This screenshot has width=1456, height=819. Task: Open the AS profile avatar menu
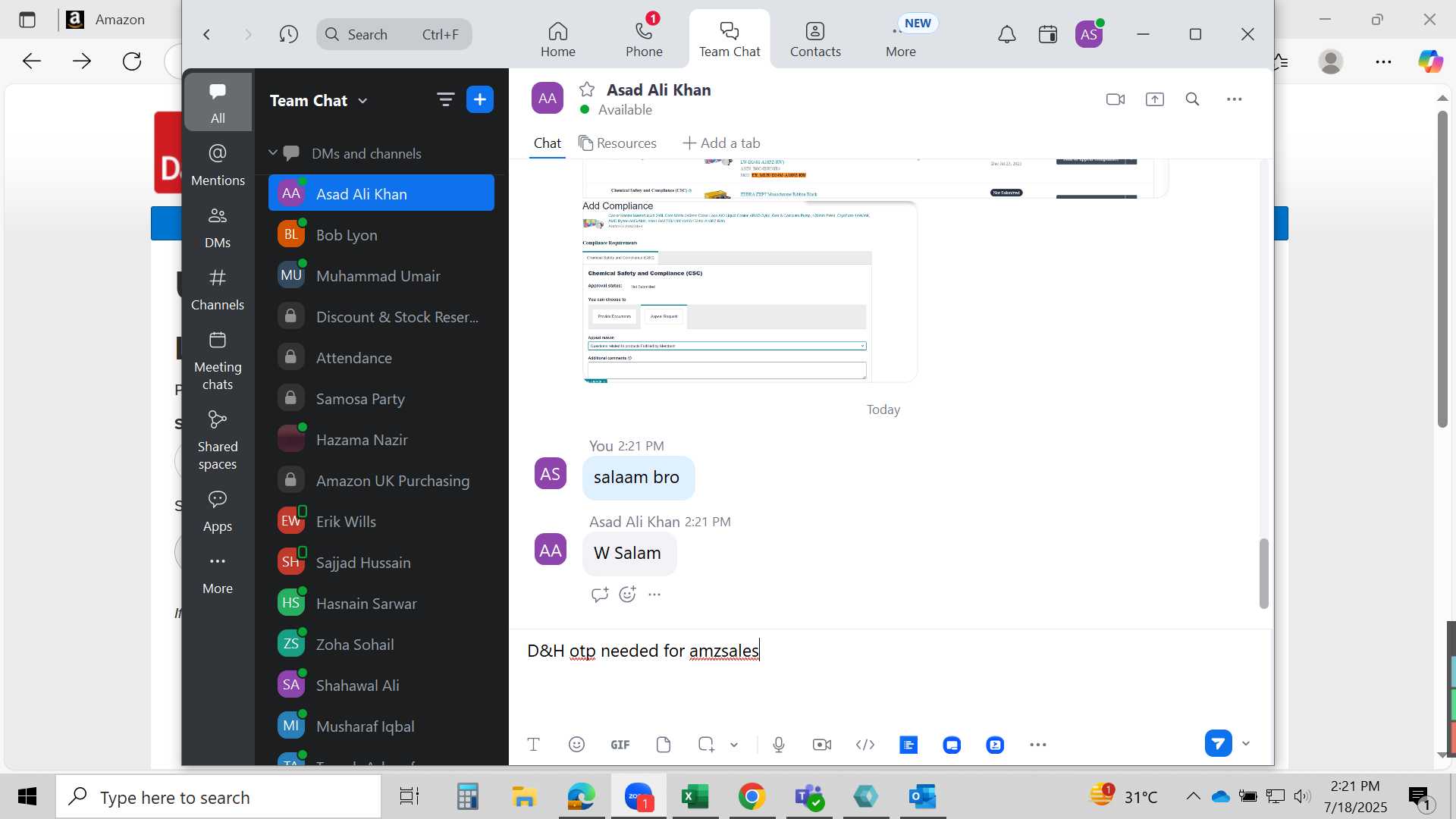coord(1089,34)
